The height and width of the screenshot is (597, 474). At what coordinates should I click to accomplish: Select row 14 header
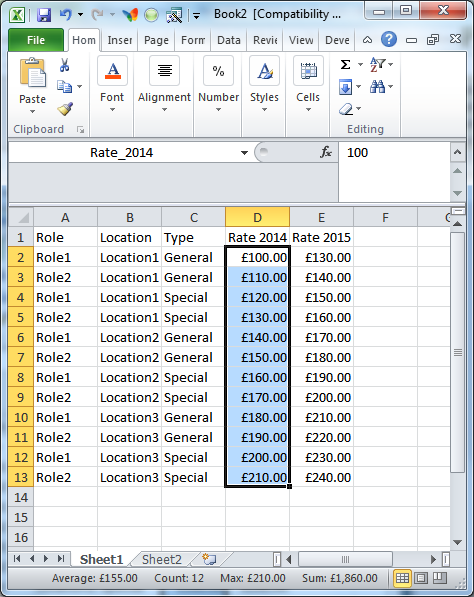[x=21, y=497]
